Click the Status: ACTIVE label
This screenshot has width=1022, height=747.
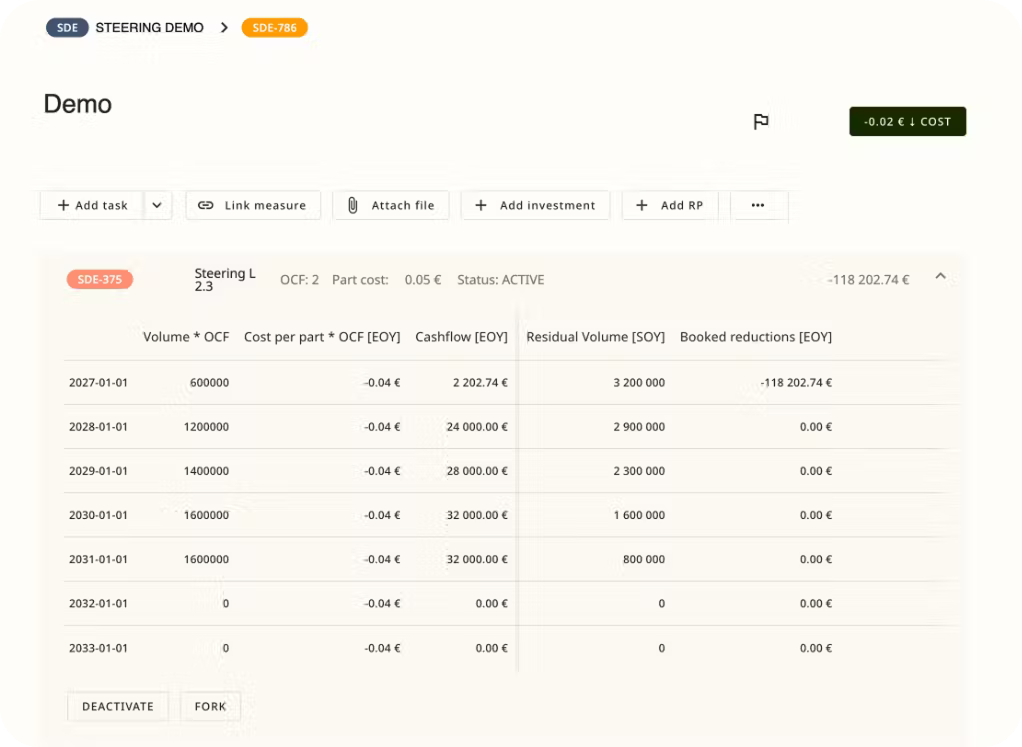coord(501,280)
